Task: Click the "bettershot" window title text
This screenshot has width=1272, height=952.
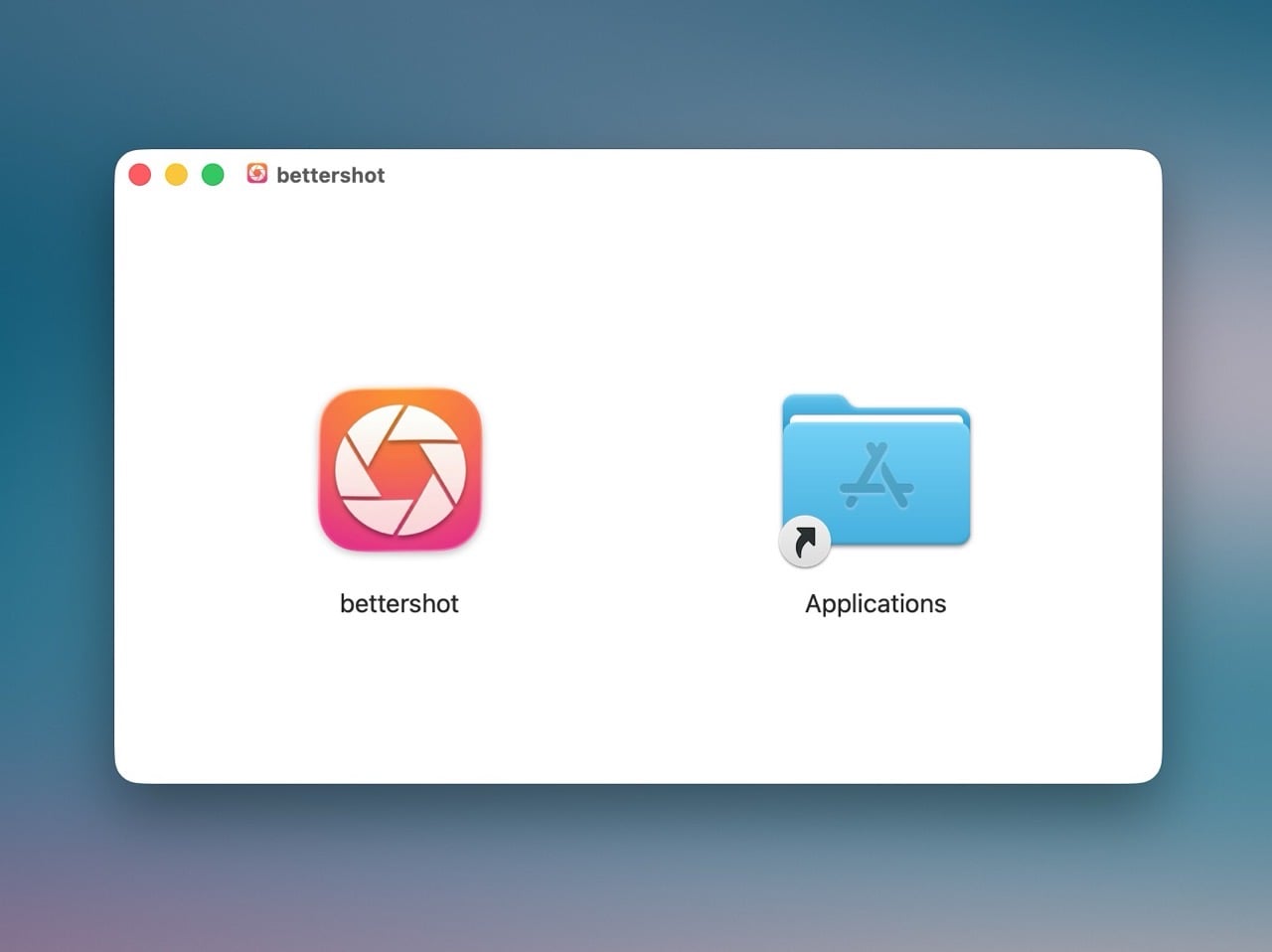Action: (x=330, y=175)
